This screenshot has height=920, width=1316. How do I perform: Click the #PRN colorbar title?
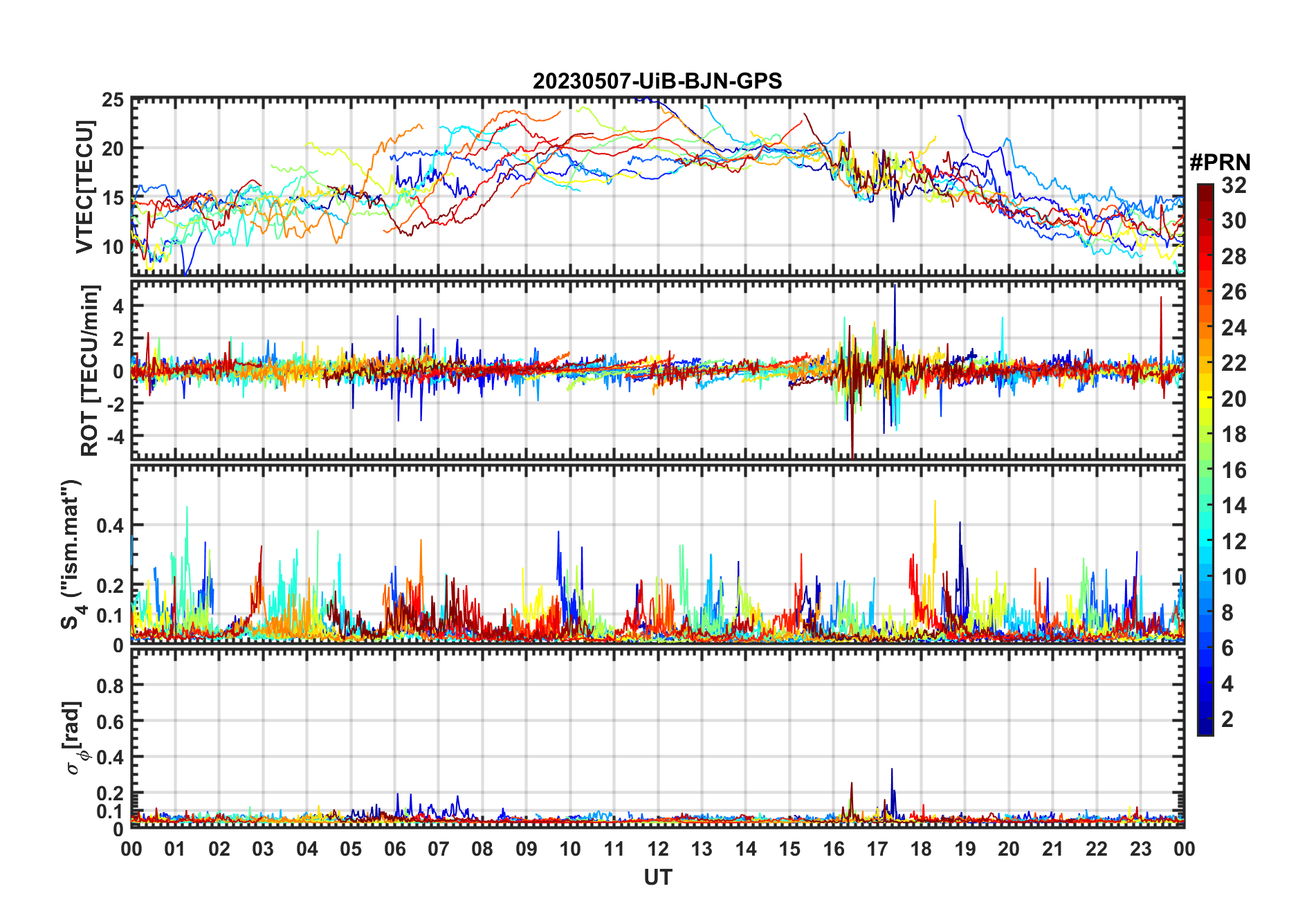pyautogui.click(x=1220, y=163)
